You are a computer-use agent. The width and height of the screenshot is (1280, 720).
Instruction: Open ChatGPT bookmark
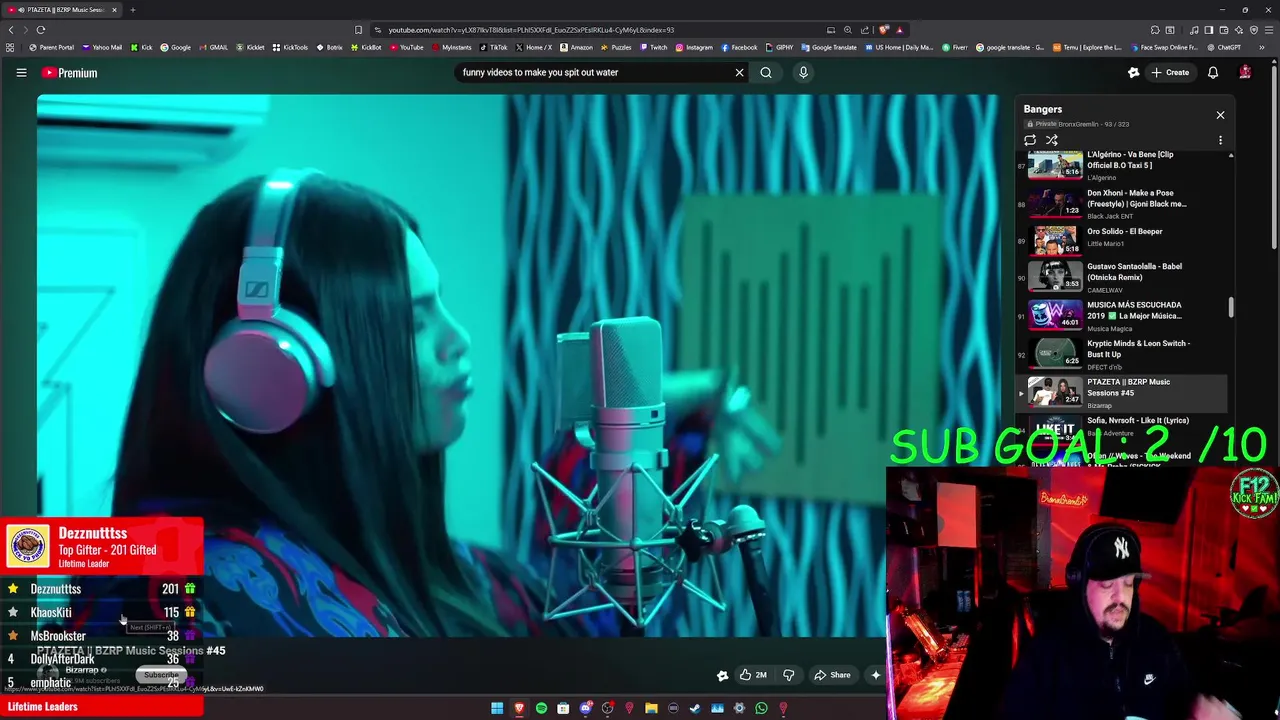tap(1223, 47)
